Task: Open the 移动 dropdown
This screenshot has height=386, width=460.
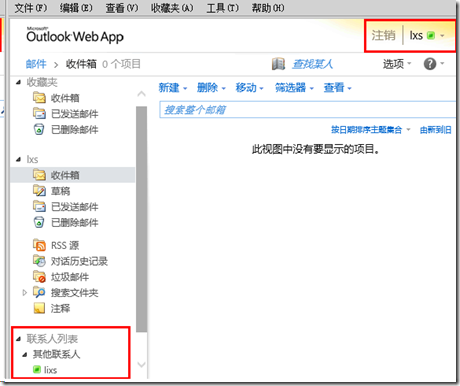Action: point(249,88)
